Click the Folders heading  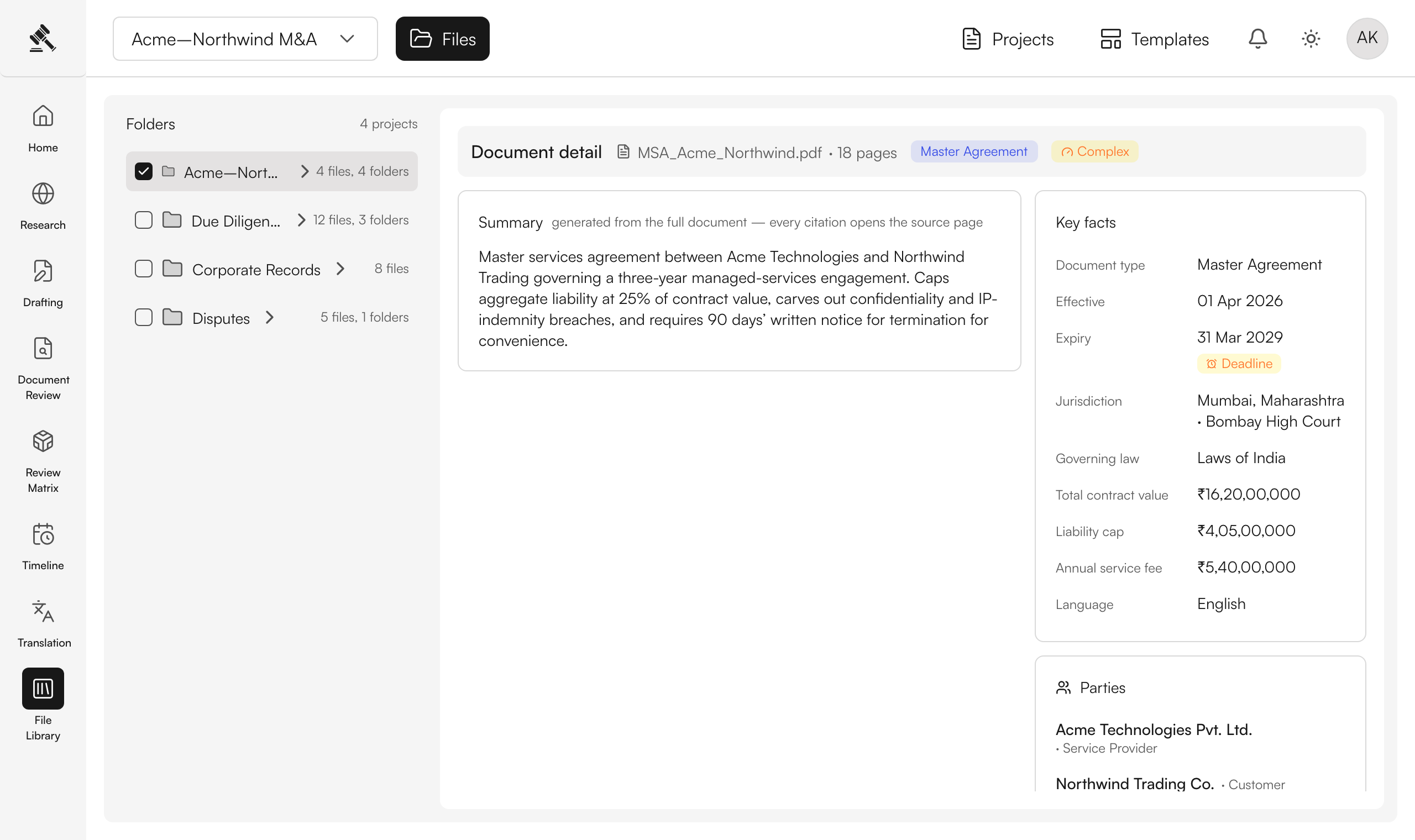point(150,124)
